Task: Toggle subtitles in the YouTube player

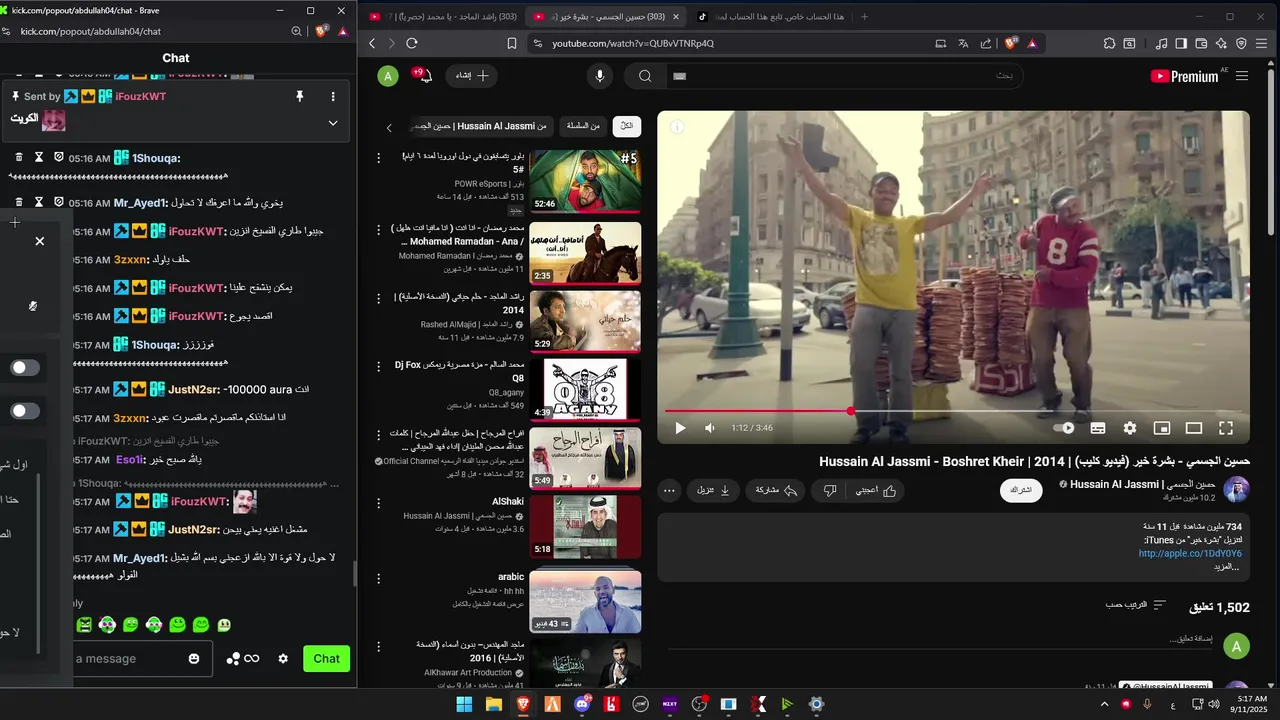Action: (x=1098, y=428)
